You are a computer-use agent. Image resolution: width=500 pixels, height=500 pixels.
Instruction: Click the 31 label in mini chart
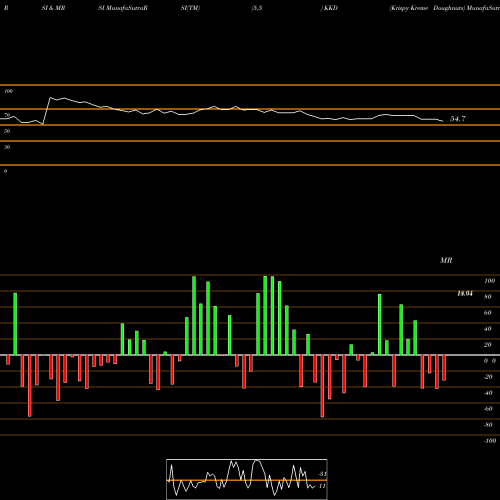(322, 474)
